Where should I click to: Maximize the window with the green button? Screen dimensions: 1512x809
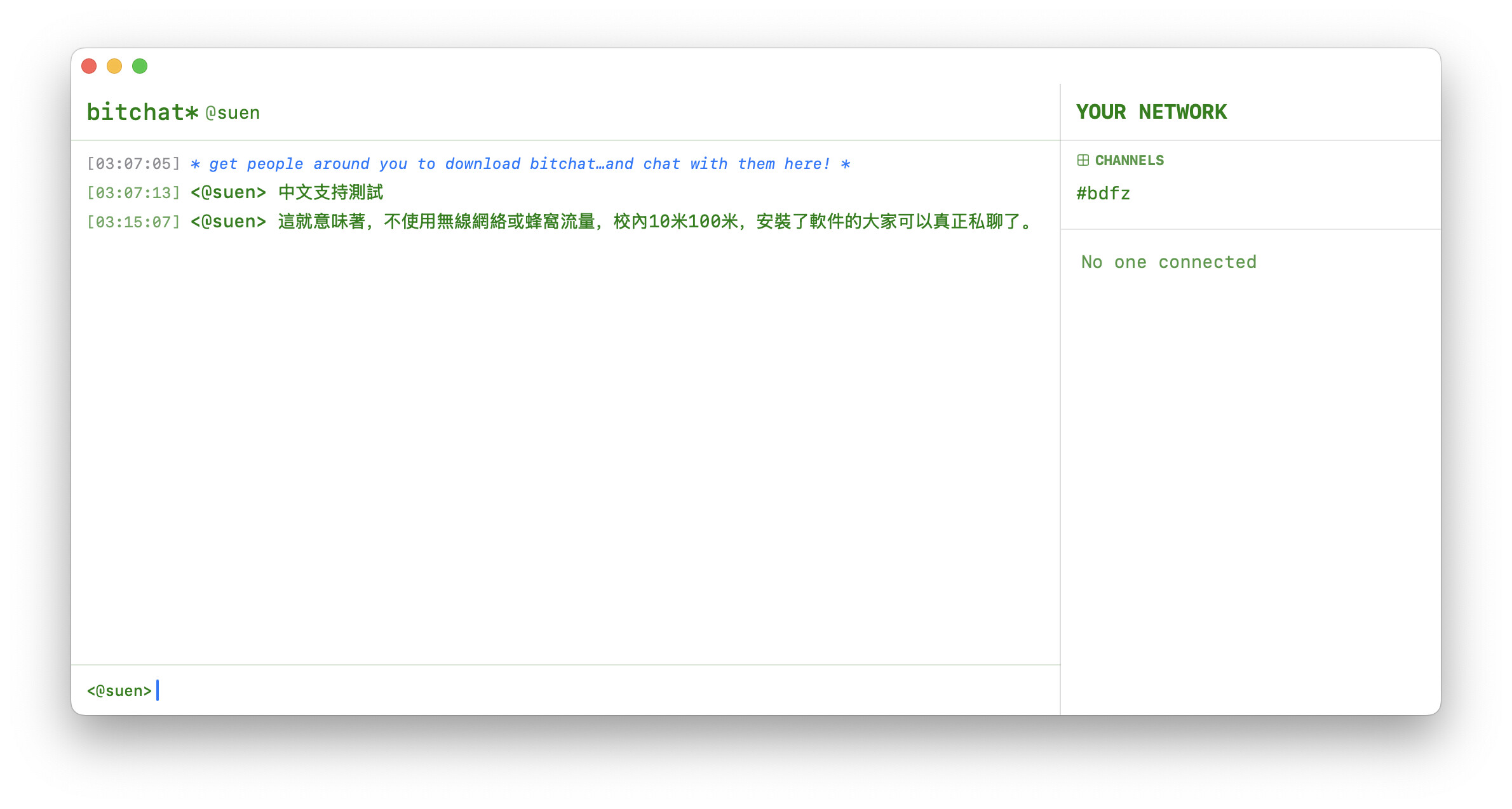(140, 66)
